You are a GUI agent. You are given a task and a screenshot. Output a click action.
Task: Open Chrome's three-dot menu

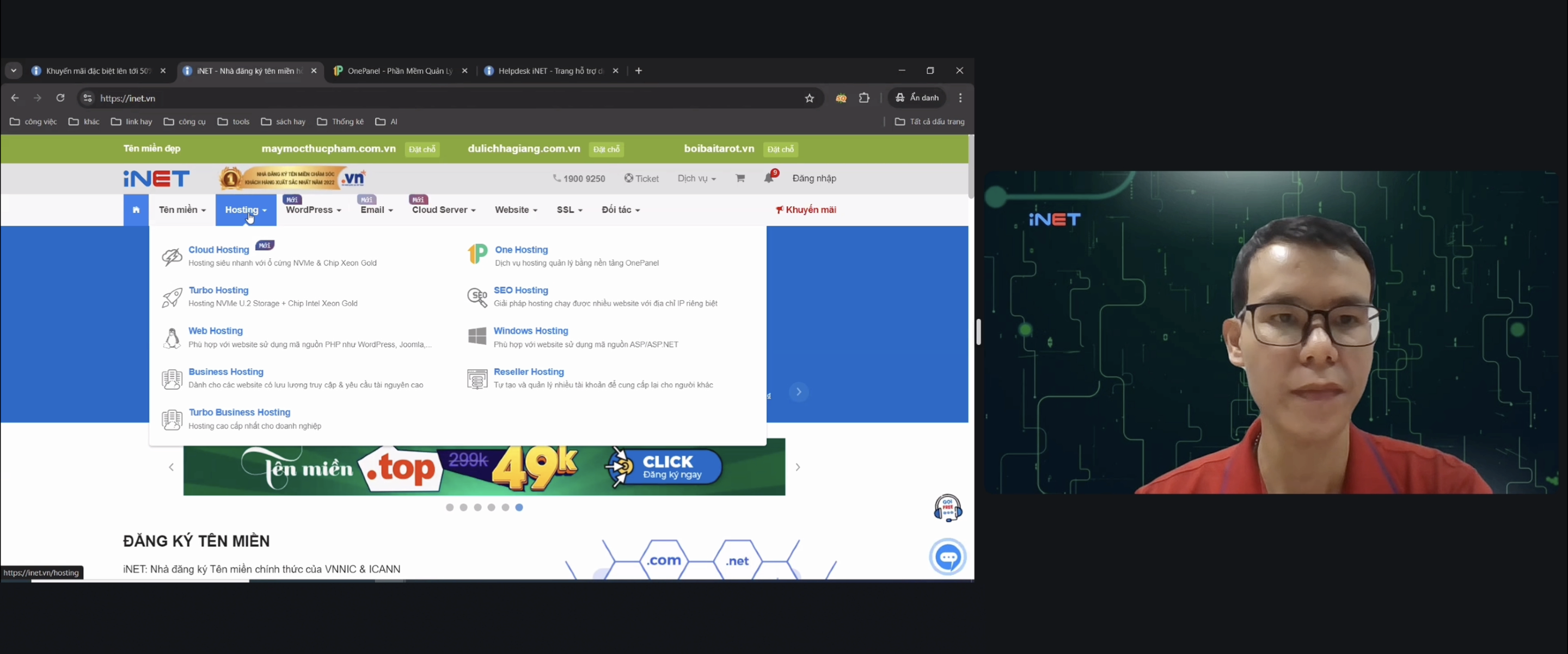(x=960, y=98)
